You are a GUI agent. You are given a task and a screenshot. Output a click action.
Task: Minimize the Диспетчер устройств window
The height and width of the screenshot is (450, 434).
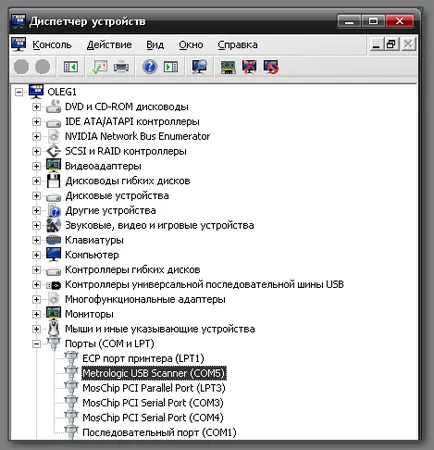349,21
